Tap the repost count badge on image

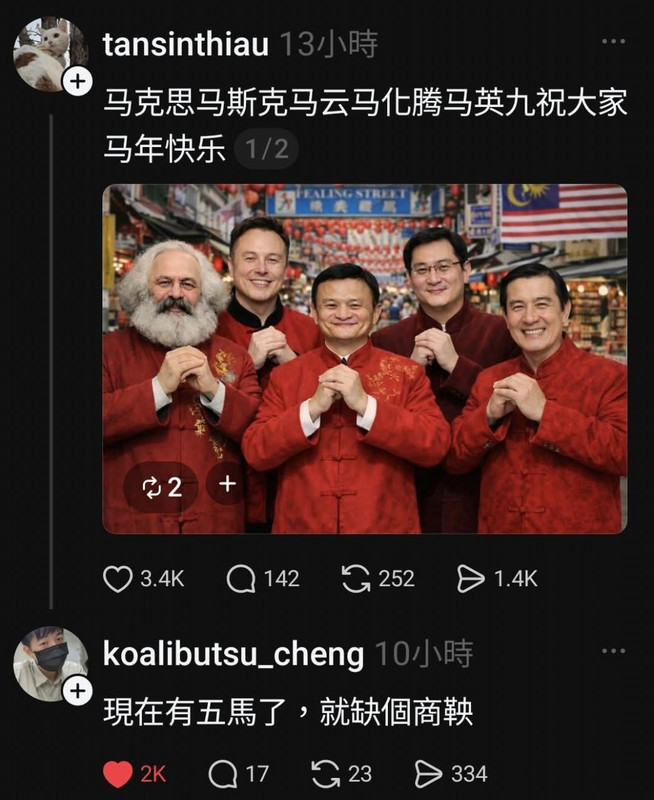click(161, 487)
